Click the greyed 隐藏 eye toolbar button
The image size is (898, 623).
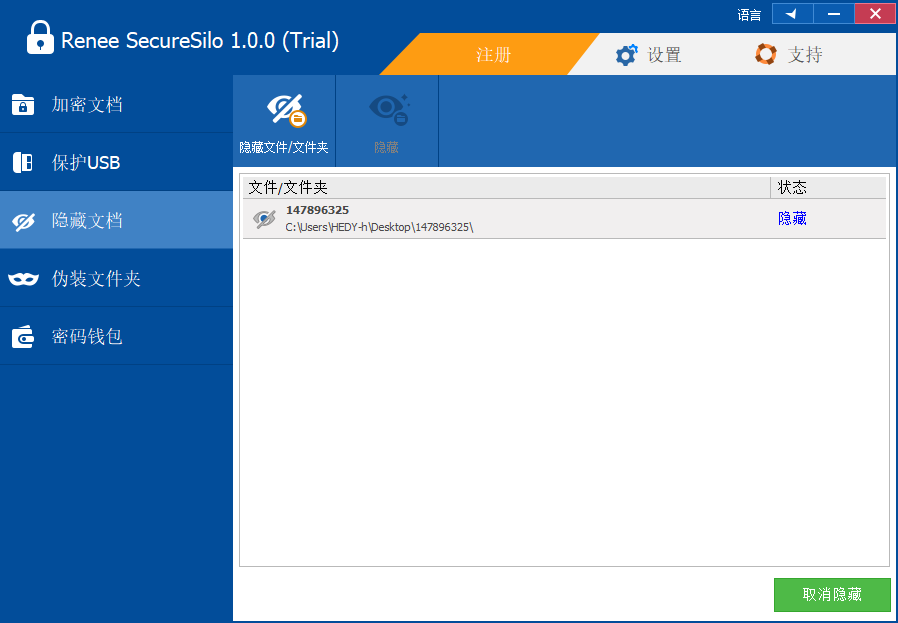coord(387,121)
